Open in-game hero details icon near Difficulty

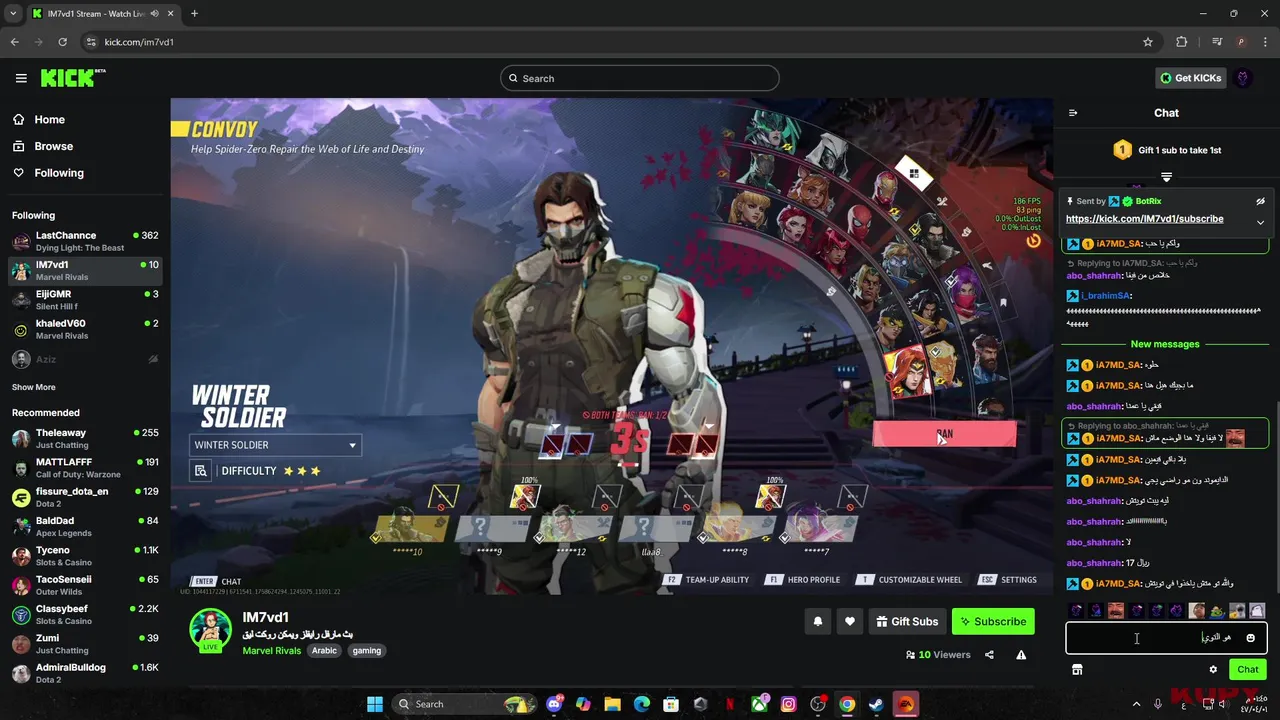[201, 471]
